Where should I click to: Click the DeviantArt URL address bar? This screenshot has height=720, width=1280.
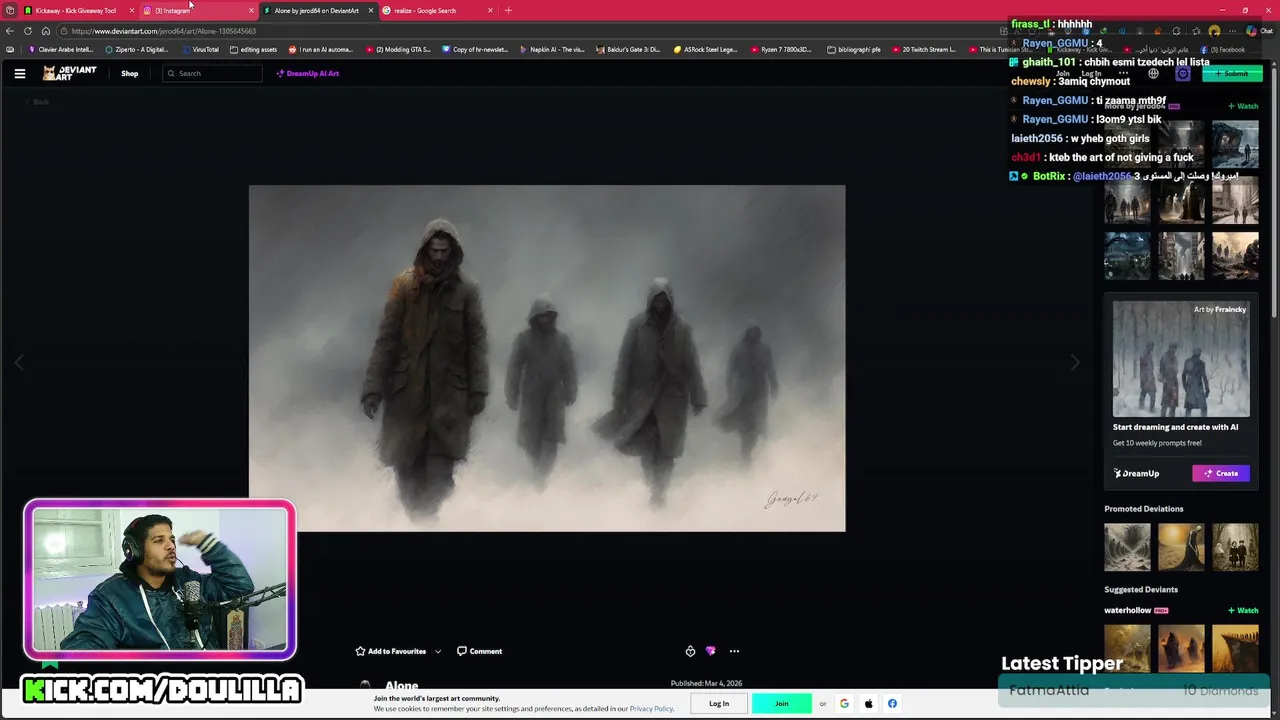coord(530,31)
